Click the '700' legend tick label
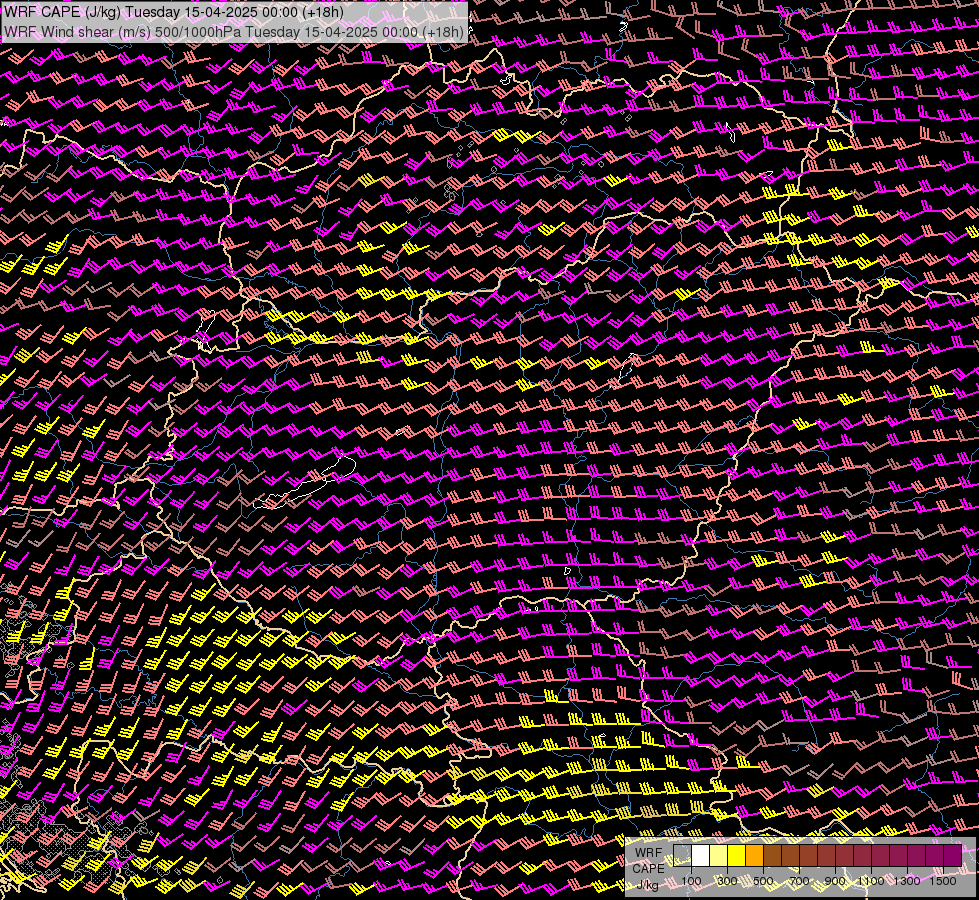Viewport: 979px width, 900px height. (x=799, y=881)
